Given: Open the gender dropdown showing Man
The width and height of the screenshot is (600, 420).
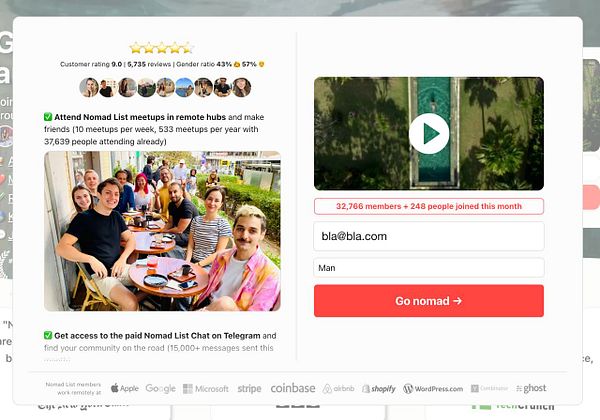Looking at the screenshot, I should click(429, 268).
